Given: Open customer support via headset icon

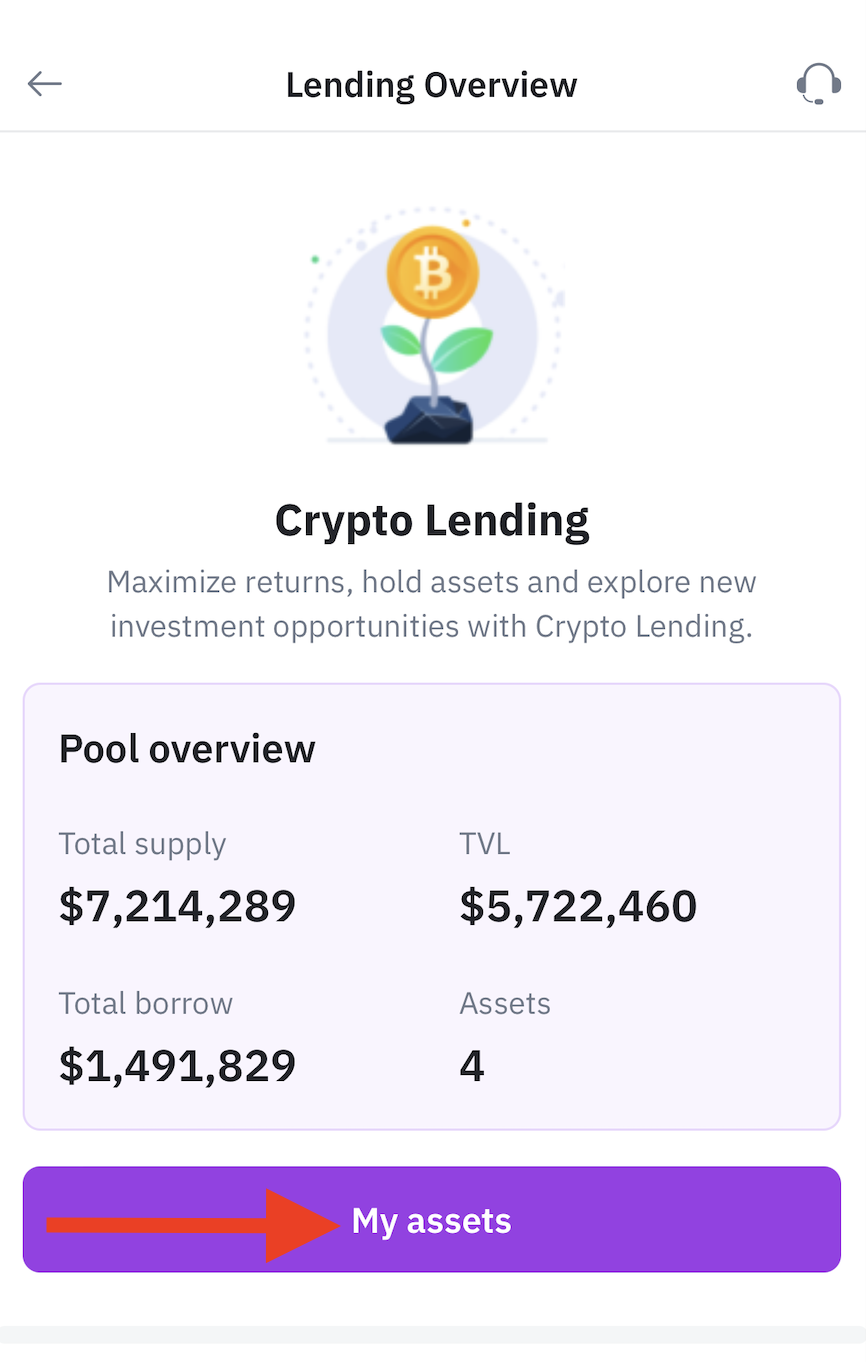Looking at the screenshot, I should [818, 84].
